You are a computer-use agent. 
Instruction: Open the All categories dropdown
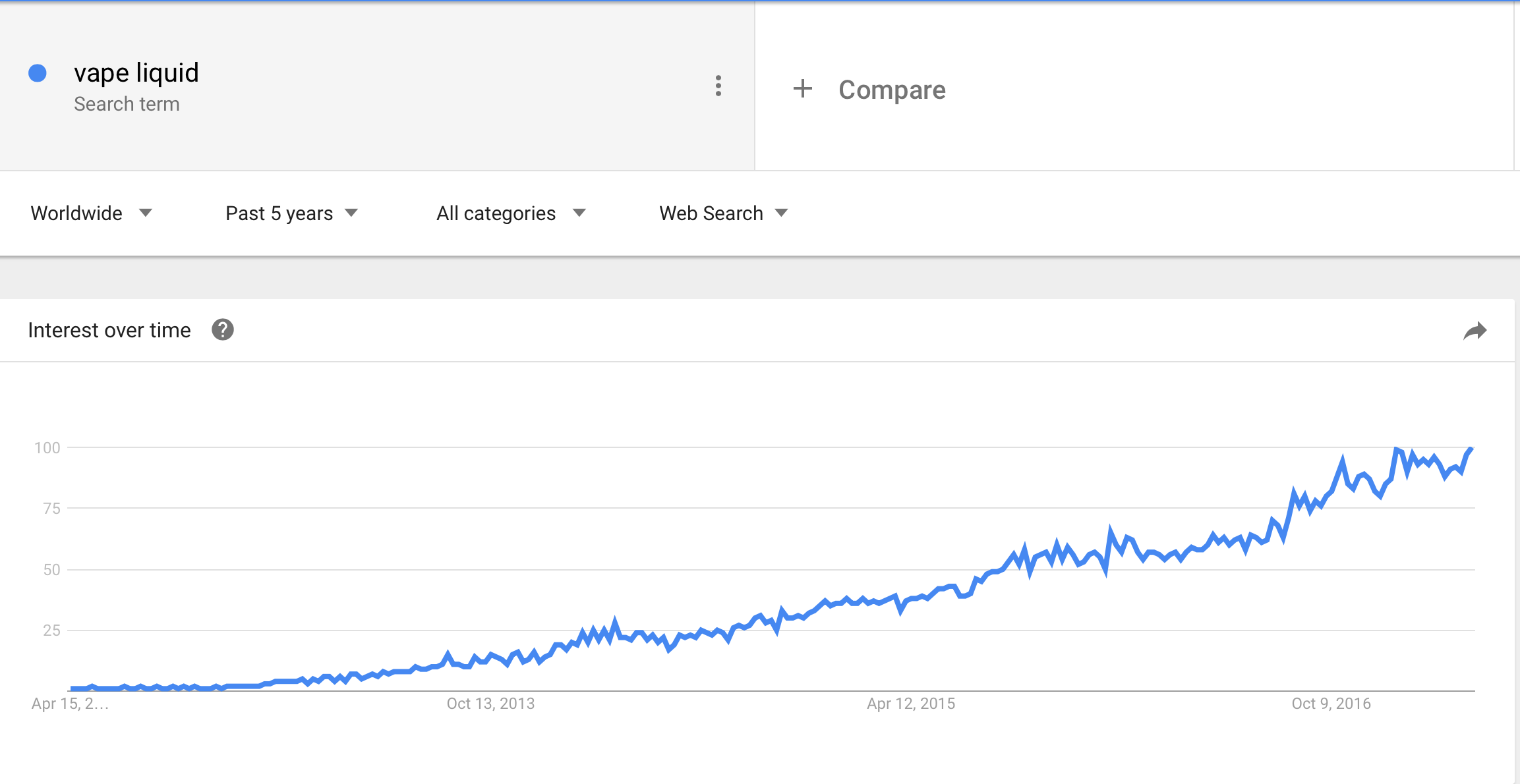click(x=511, y=213)
